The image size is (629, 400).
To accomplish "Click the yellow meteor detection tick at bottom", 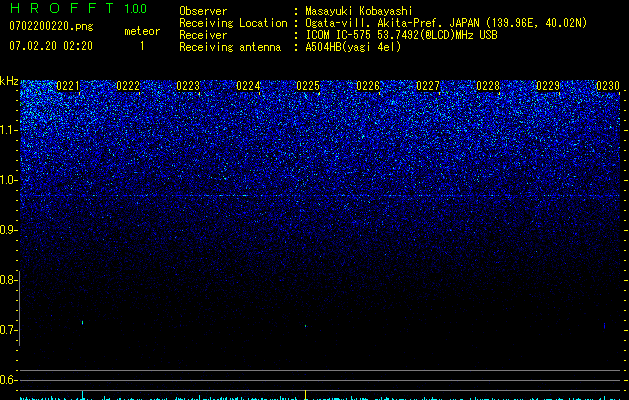I will tap(306, 394).
